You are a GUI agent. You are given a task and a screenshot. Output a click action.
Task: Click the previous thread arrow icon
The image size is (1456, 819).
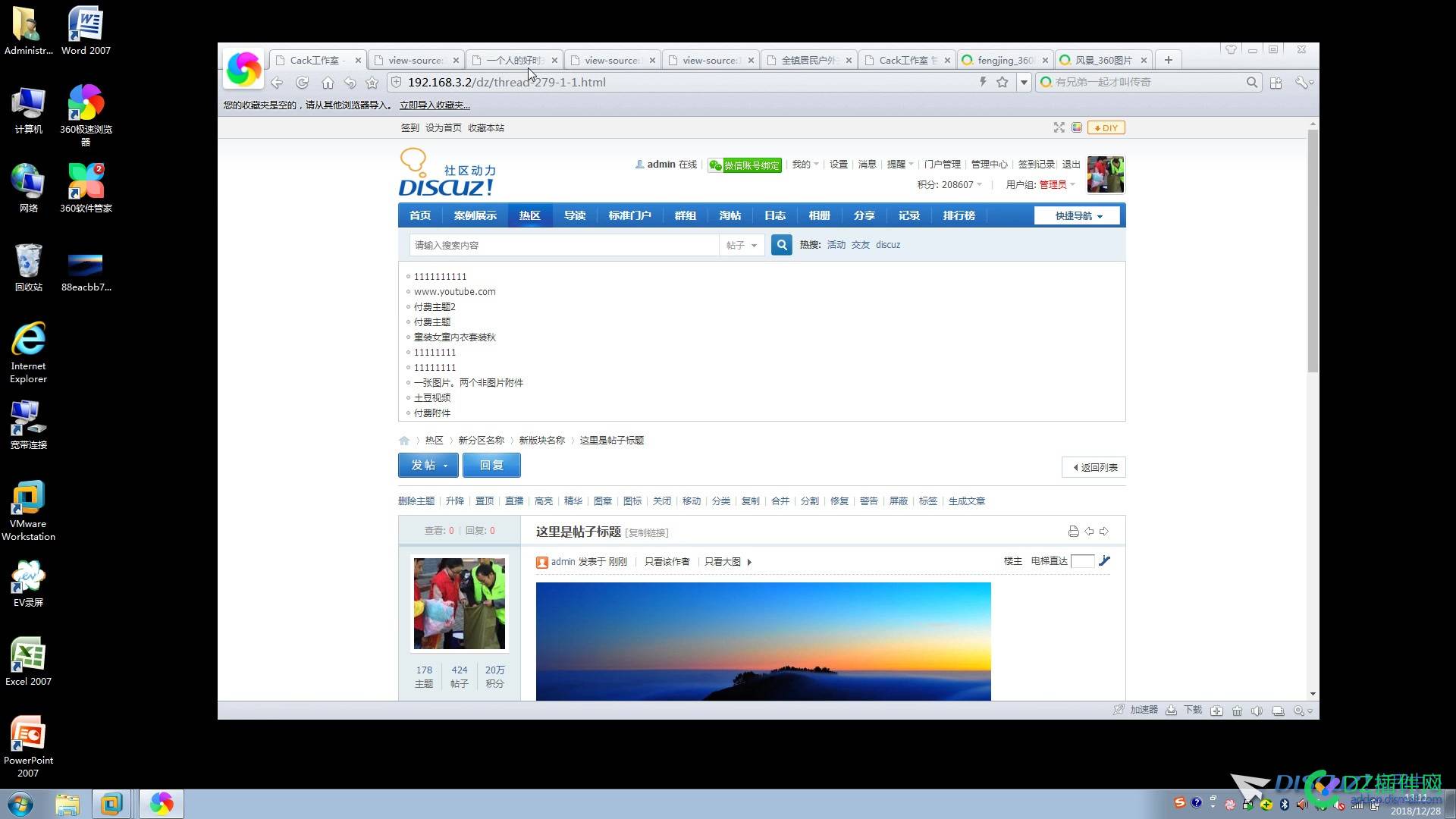pos(1090,531)
